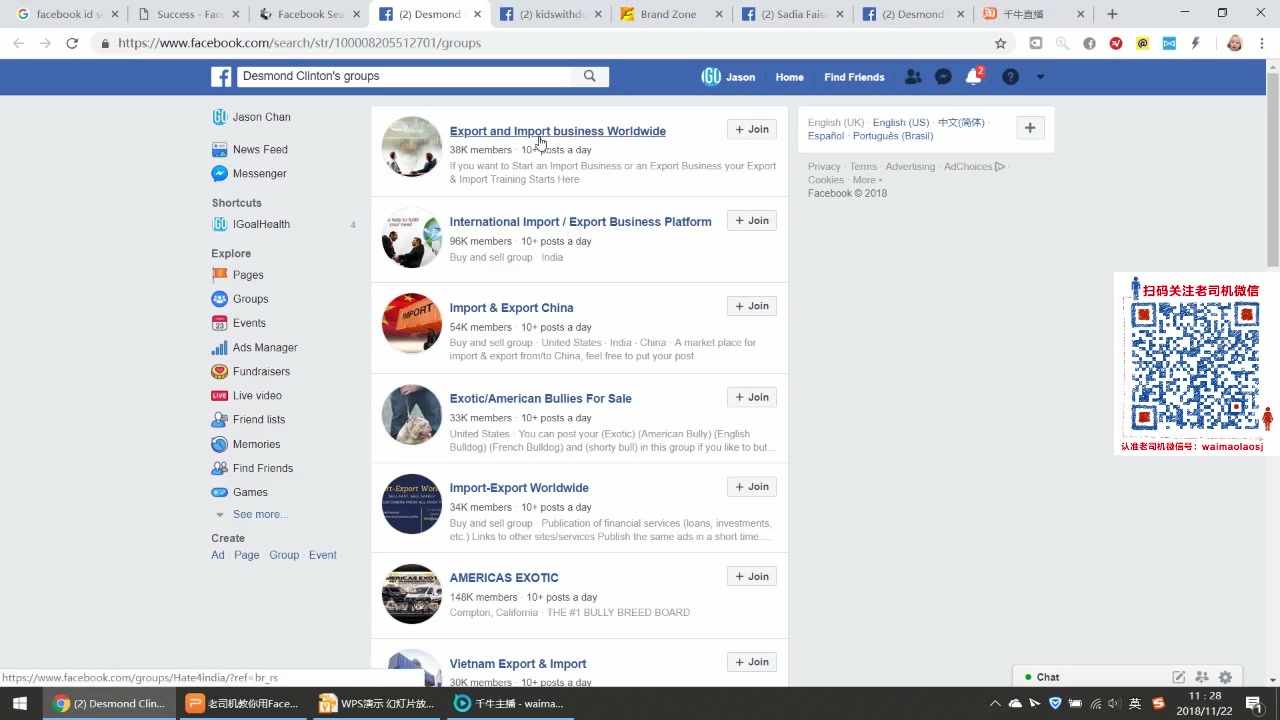The image size is (1280, 720).
Task: Click the Jason profile picture in header
Action: point(711,77)
